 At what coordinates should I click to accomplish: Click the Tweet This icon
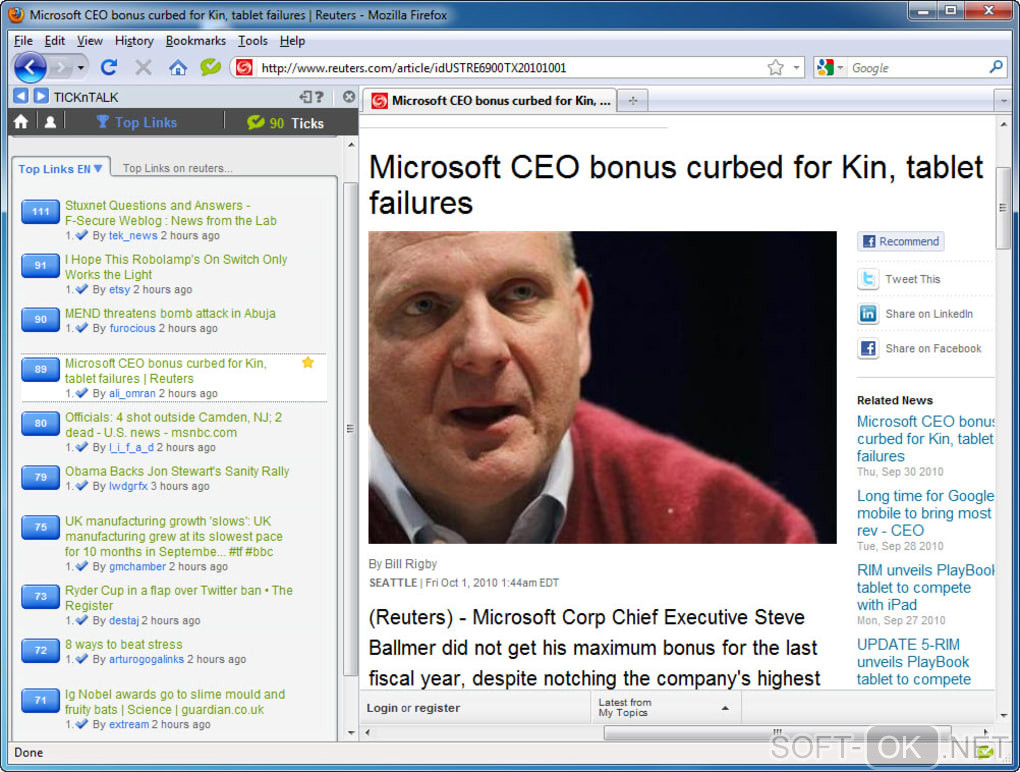point(868,279)
